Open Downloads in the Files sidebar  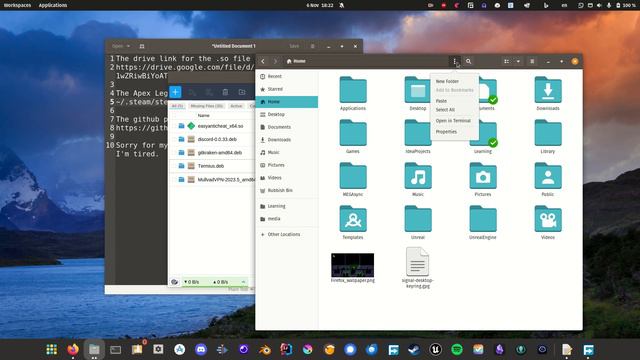287,140
